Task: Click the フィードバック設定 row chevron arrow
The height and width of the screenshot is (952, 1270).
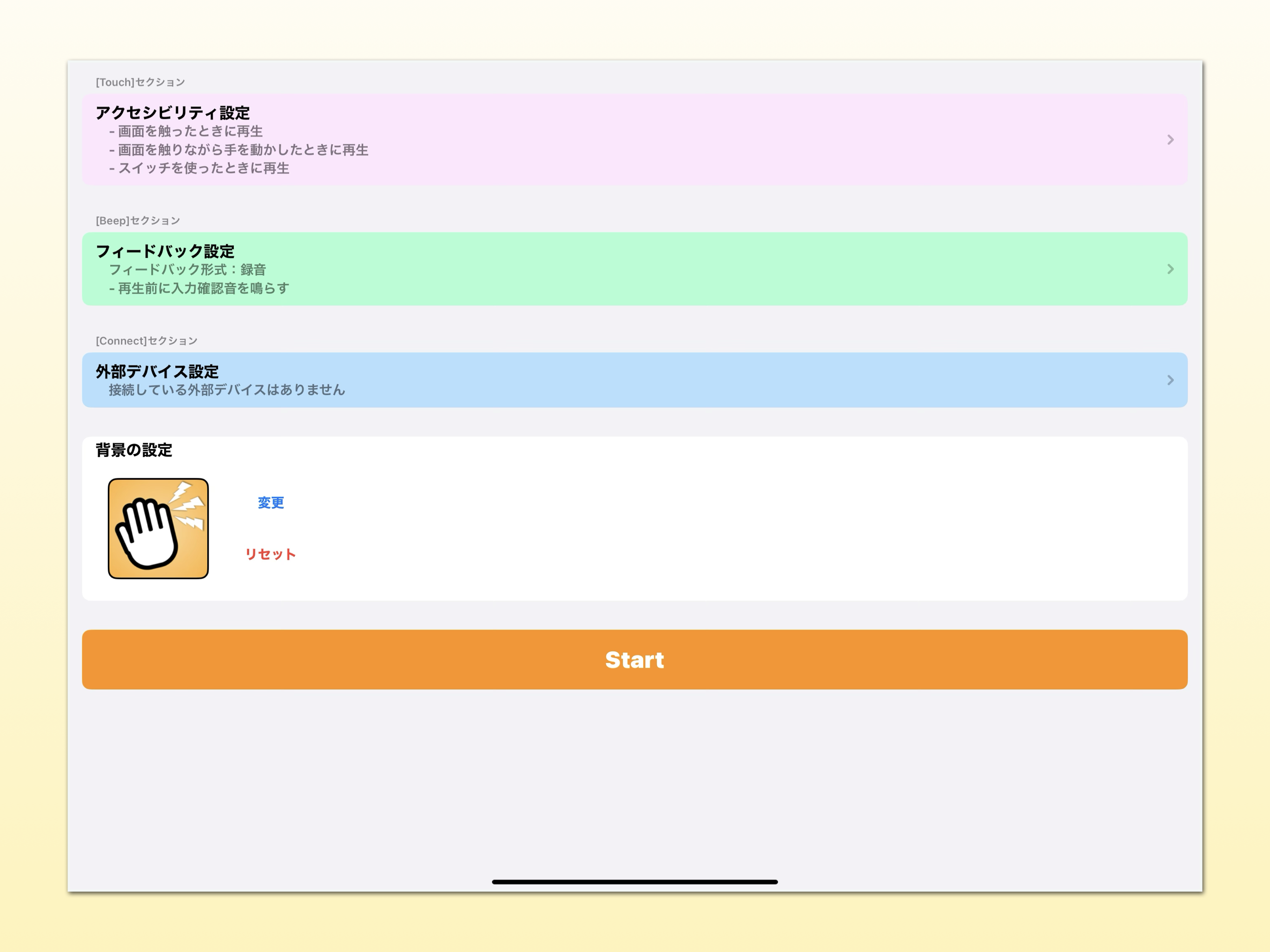Action: 1170,269
